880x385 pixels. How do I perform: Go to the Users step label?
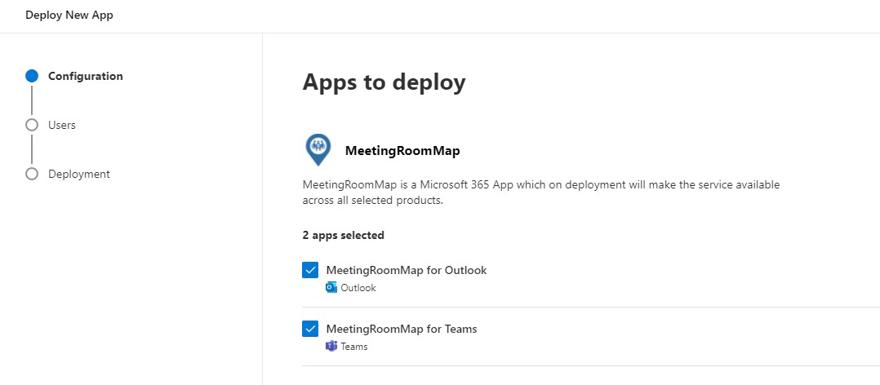click(62, 125)
